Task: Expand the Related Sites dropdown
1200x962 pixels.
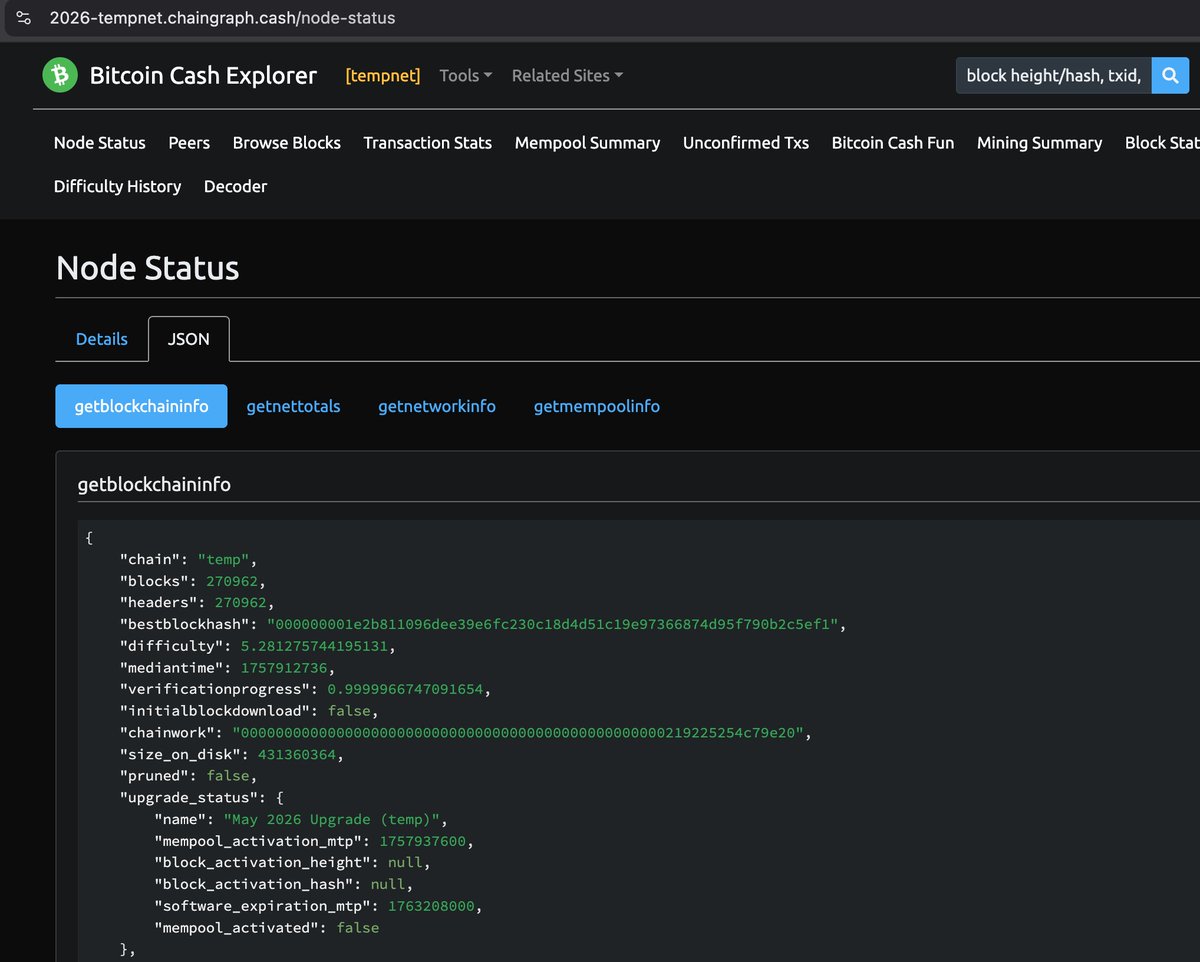Action: (x=567, y=75)
